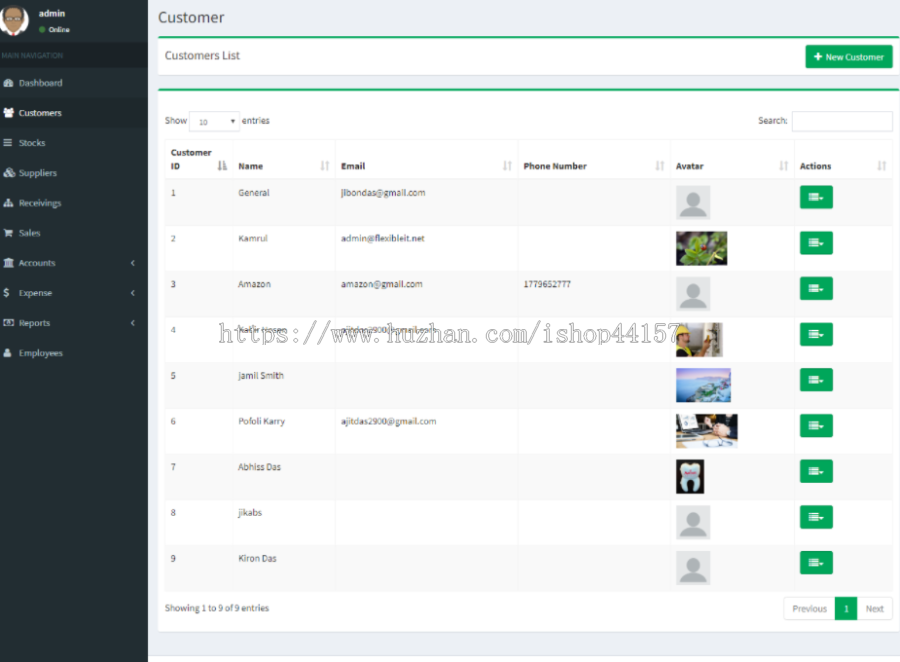Click the worker avatar in row 4
The image size is (900, 662).
(699, 339)
